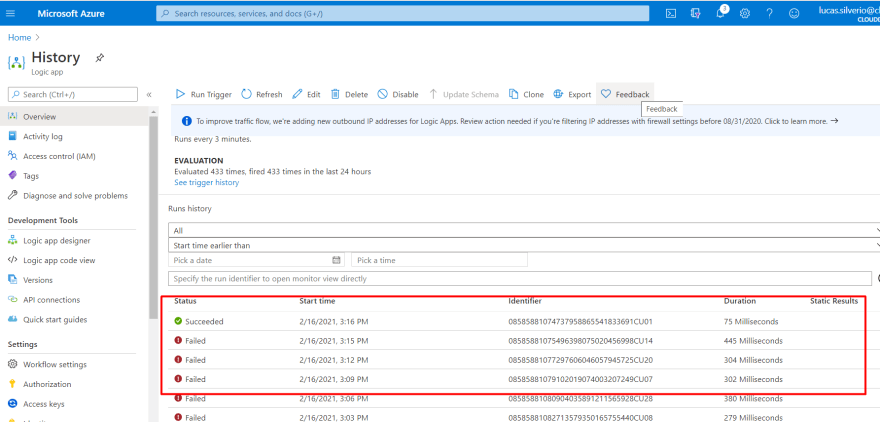The height and width of the screenshot is (422, 880).
Task: Click the help question mark icon
Action: [x=769, y=13]
